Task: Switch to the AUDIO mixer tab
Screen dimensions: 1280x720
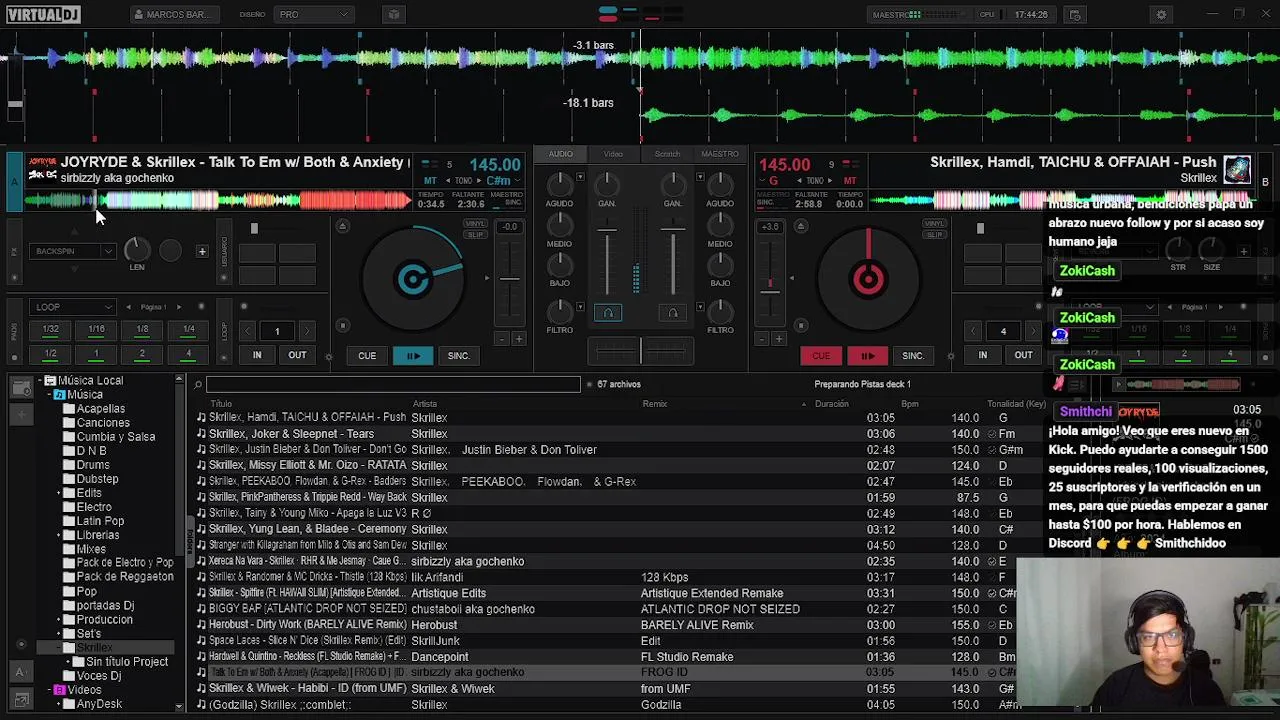Action: tap(560, 154)
